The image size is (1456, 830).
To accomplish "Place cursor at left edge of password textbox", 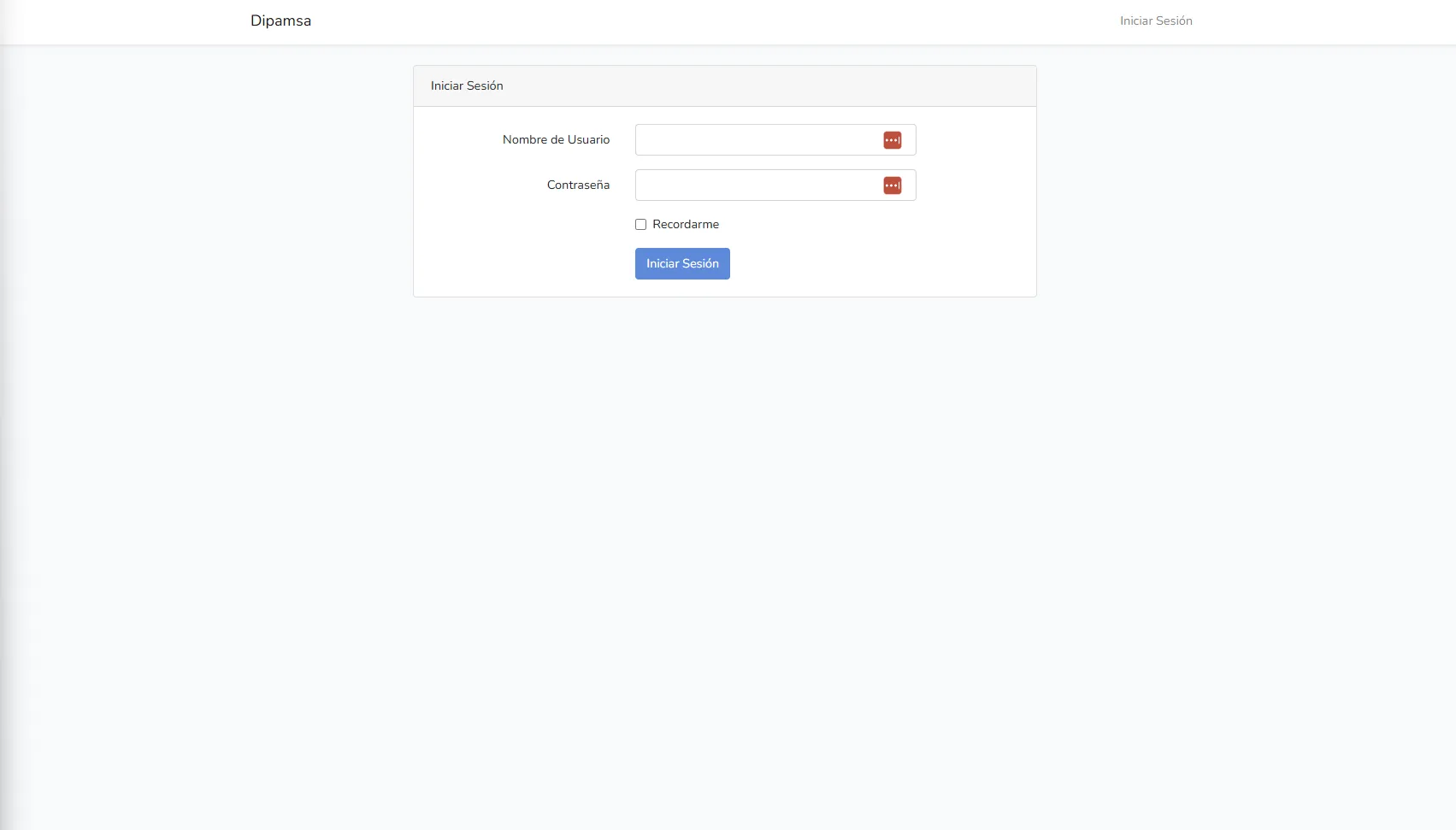I will (x=643, y=185).
